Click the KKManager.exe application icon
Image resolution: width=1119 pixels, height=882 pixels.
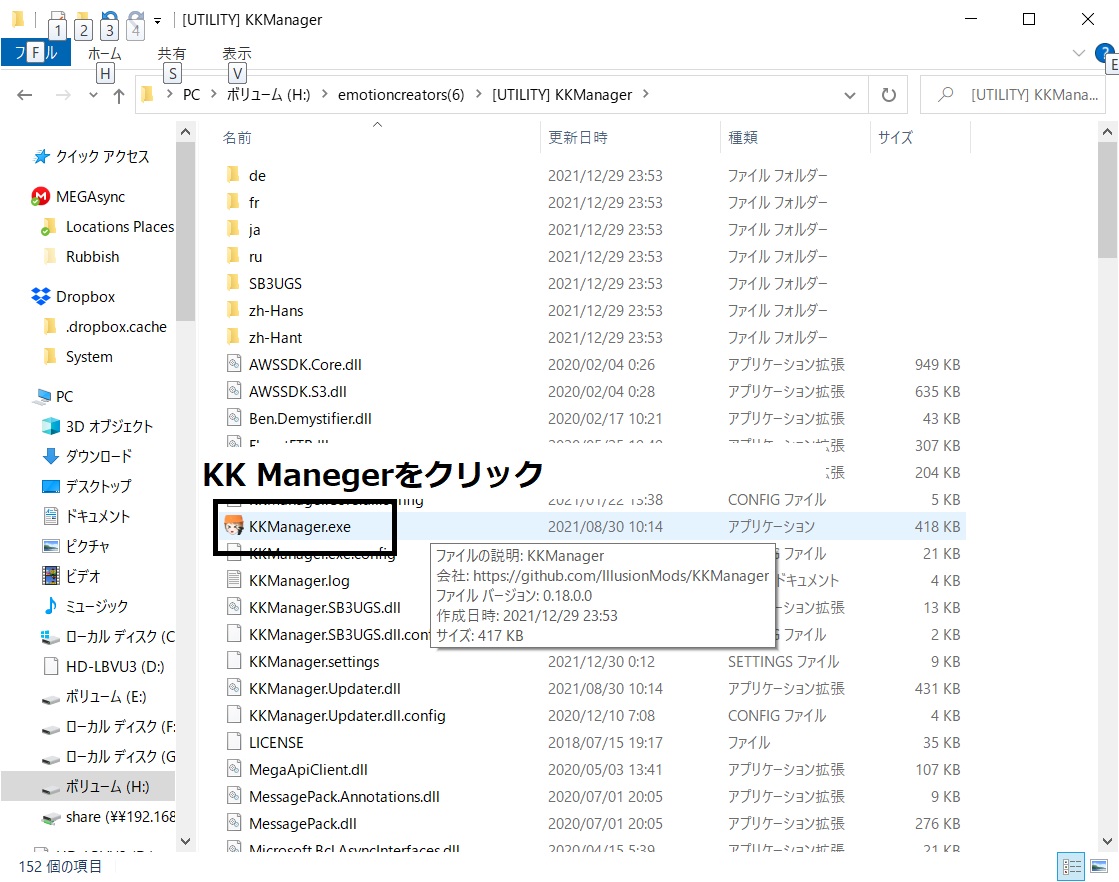click(234, 527)
